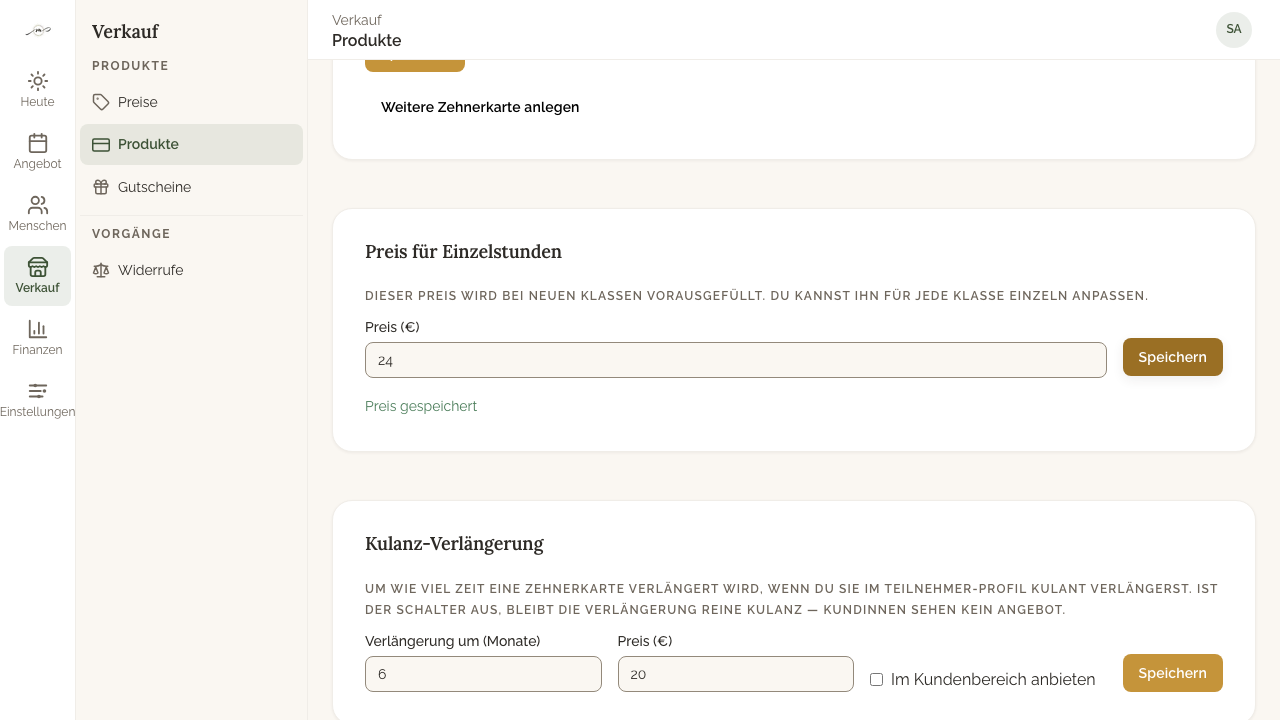Save the Einzelstunden price with Speichern
This screenshot has height=720, width=1280.
(1173, 357)
